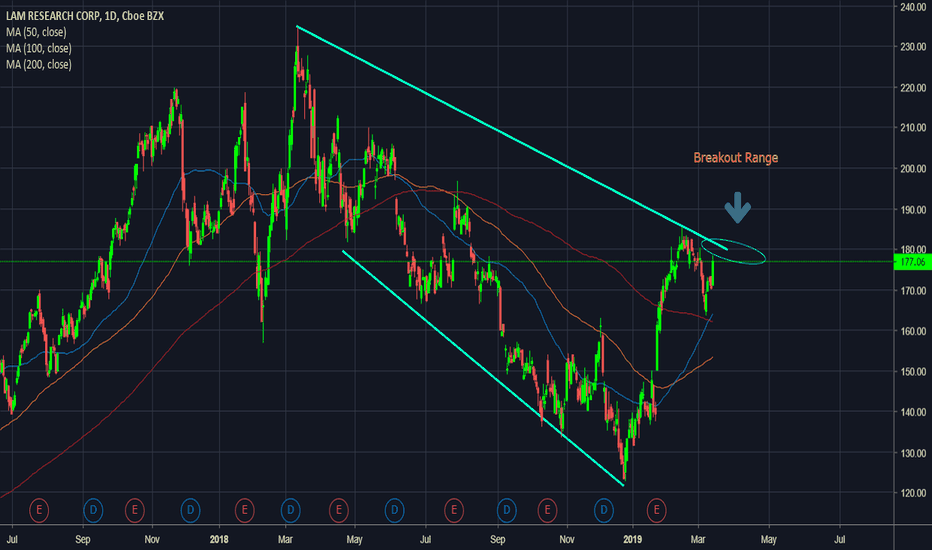Select the breakout ellipse drawing near 180
The height and width of the screenshot is (550, 932).
pyautogui.click(x=733, y=251)
